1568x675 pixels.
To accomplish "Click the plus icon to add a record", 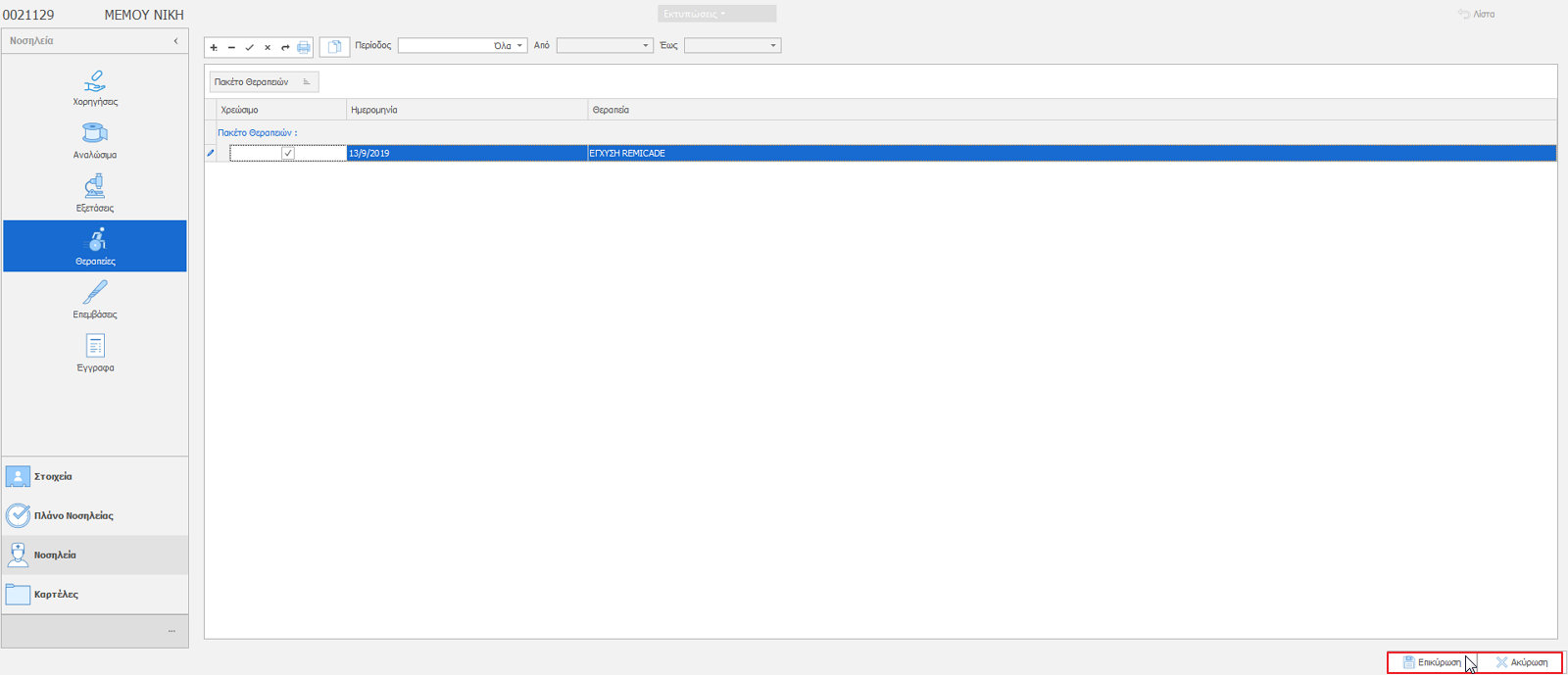I will [214, 47].
